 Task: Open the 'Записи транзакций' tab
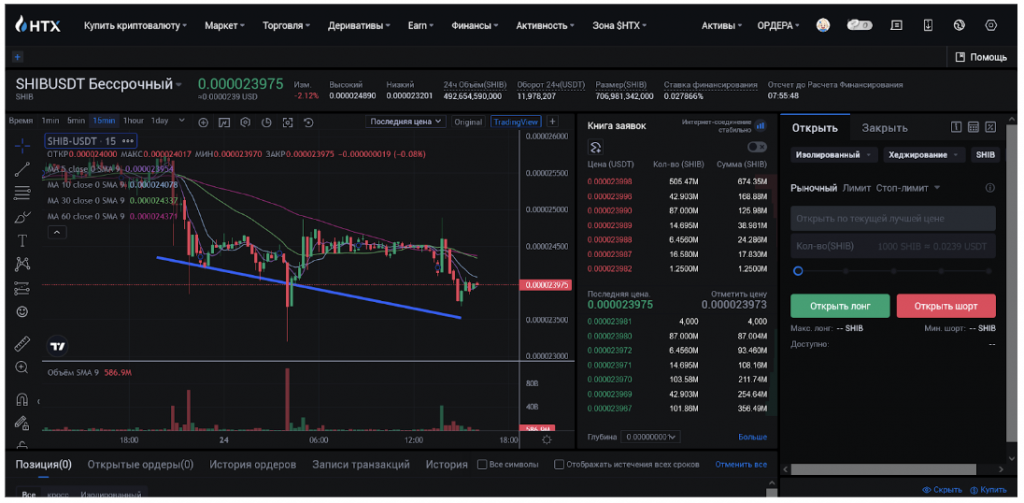361,464
